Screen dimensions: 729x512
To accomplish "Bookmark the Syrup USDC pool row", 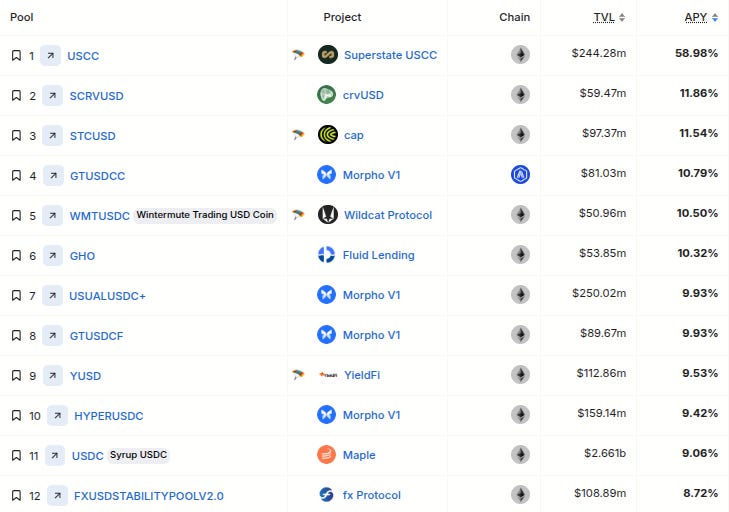I will tap(16, 456).
